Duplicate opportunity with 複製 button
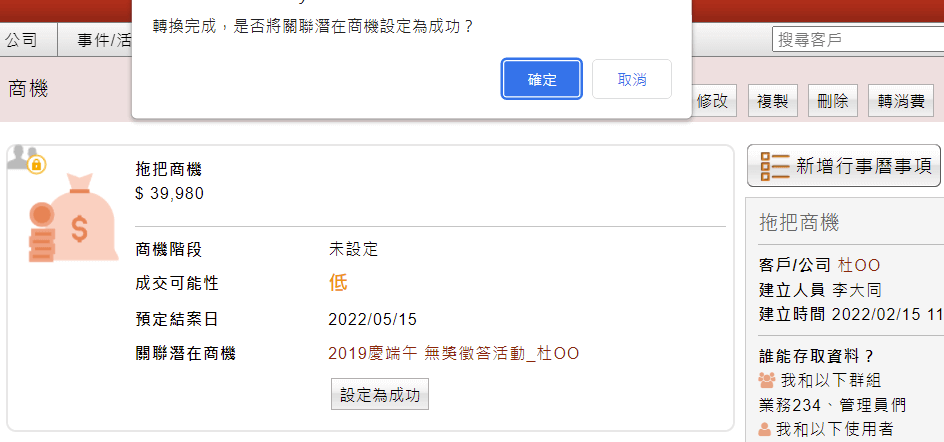 coord(772,101)
